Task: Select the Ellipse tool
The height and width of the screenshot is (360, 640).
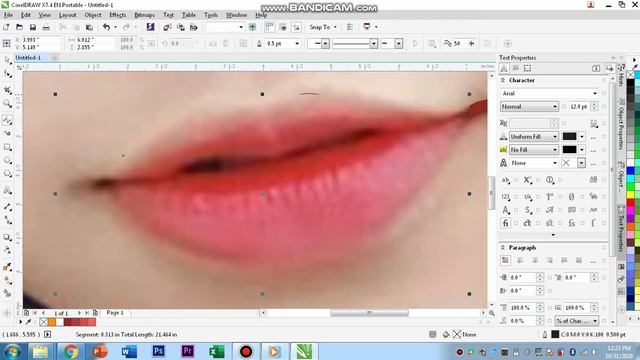Action: point(7,160)
